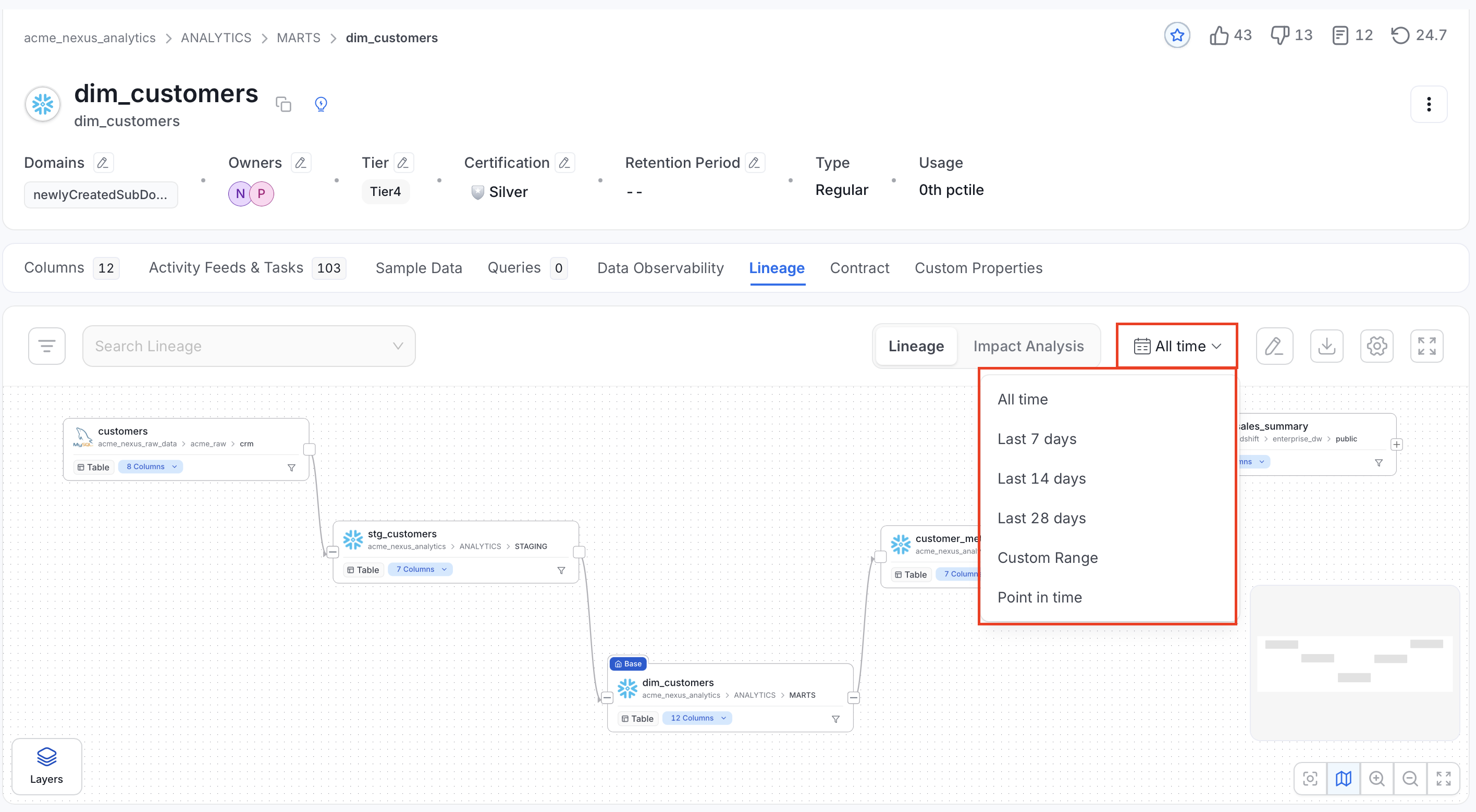
Task: Switch to Lineage view toggle
Action: (x=916, y=346)
